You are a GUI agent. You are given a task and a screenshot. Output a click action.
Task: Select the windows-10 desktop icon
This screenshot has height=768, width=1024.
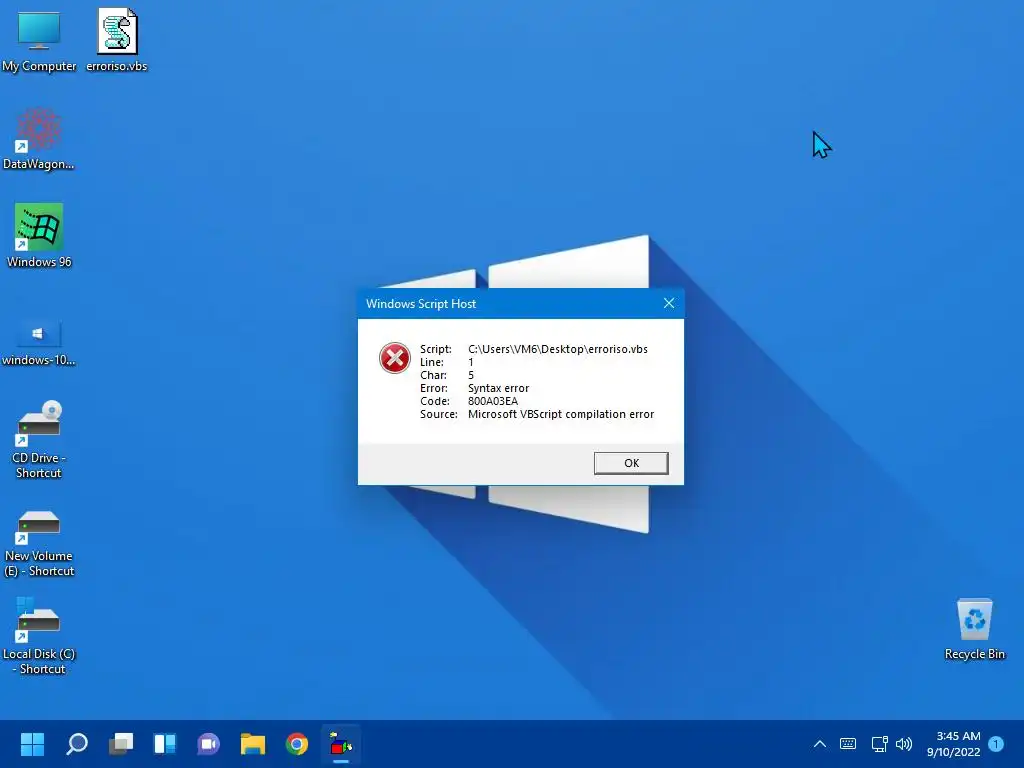39,342
